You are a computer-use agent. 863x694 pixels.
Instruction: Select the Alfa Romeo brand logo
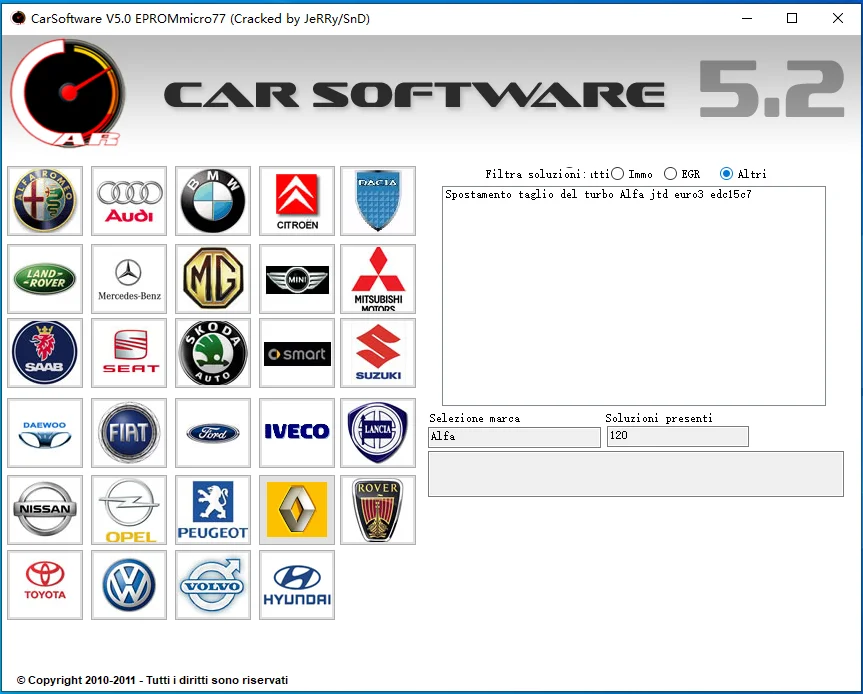pyautogui.click(x=45, y=201)
